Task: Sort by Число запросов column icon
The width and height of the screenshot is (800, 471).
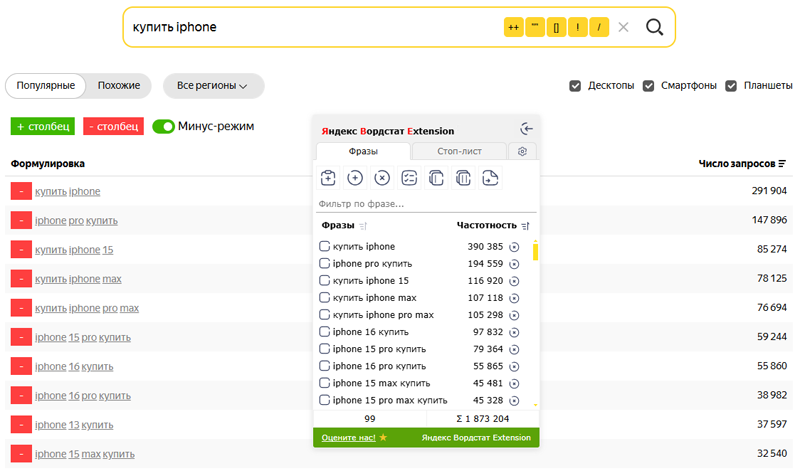Action: click(x=782, y=164)
